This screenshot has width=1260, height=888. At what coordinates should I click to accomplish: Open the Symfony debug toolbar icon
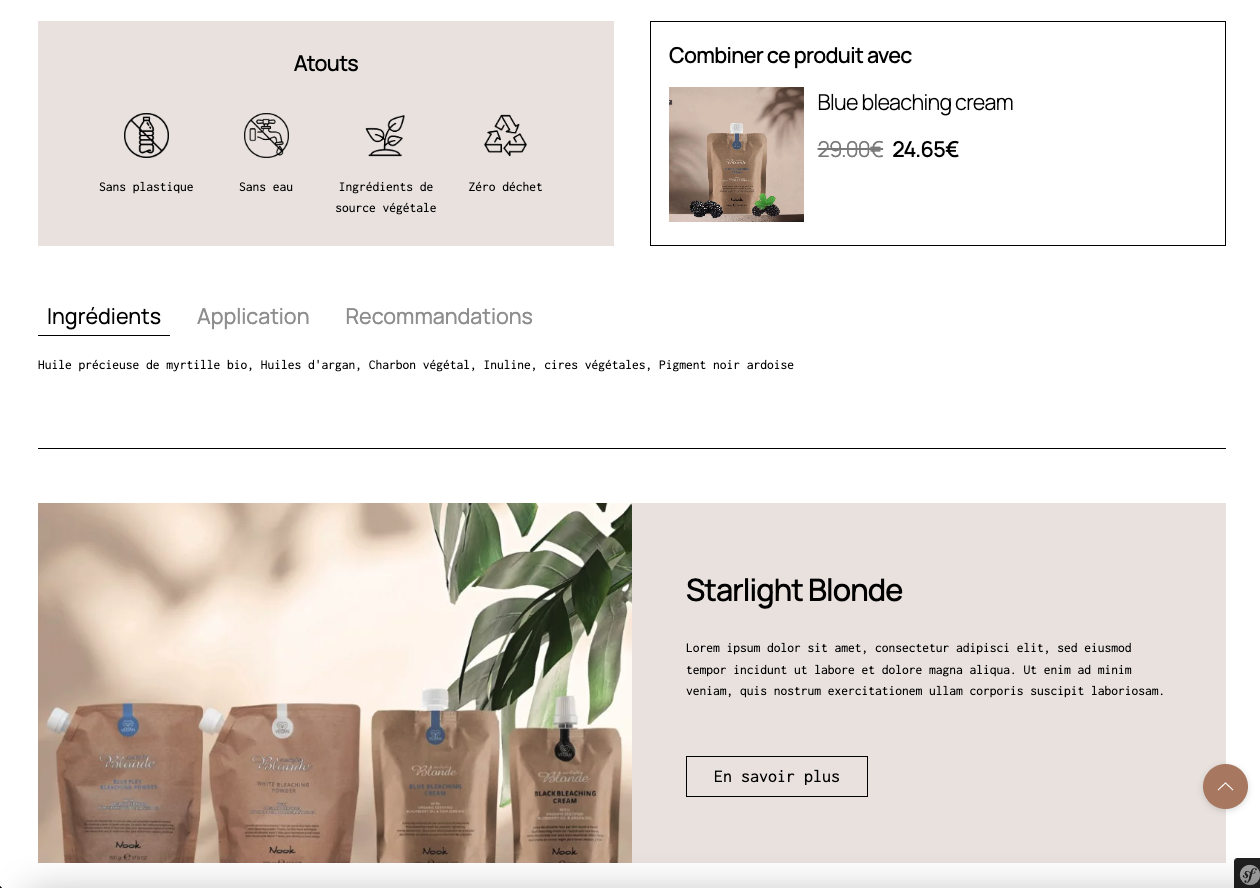pyautogui.click(x=1247, y=873)
